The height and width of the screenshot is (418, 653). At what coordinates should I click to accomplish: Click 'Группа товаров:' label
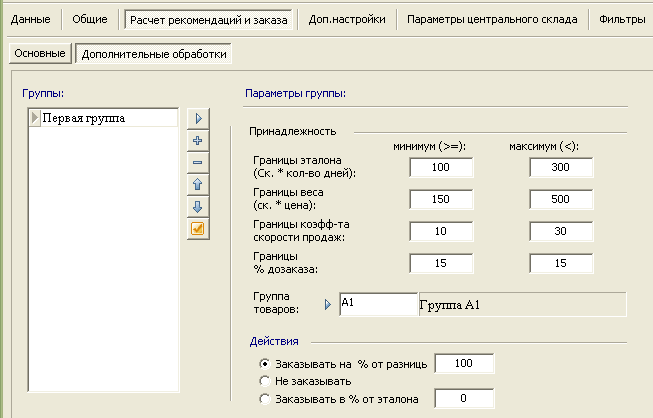pyautogui.click(x=276, y=303)
